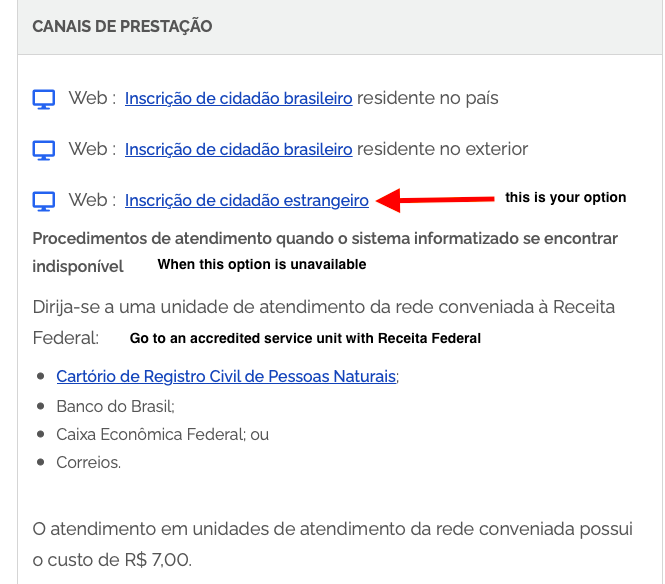Open 'Inscrição de cidadão brasileiro' link for 'residente no país'

point(238,98)
